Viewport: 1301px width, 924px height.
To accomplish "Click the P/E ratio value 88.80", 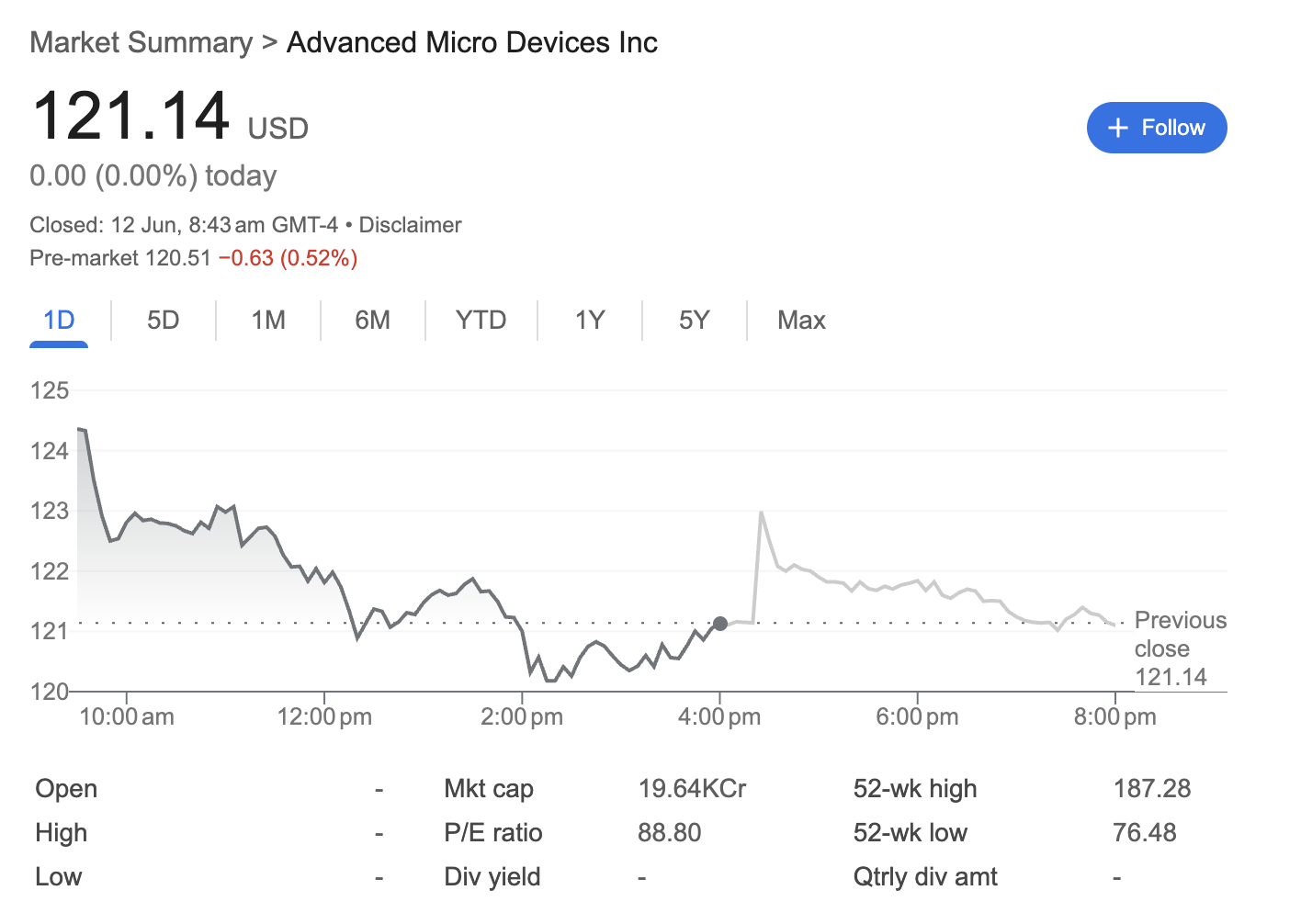I will pyautogui.click(x=670, y=833).
